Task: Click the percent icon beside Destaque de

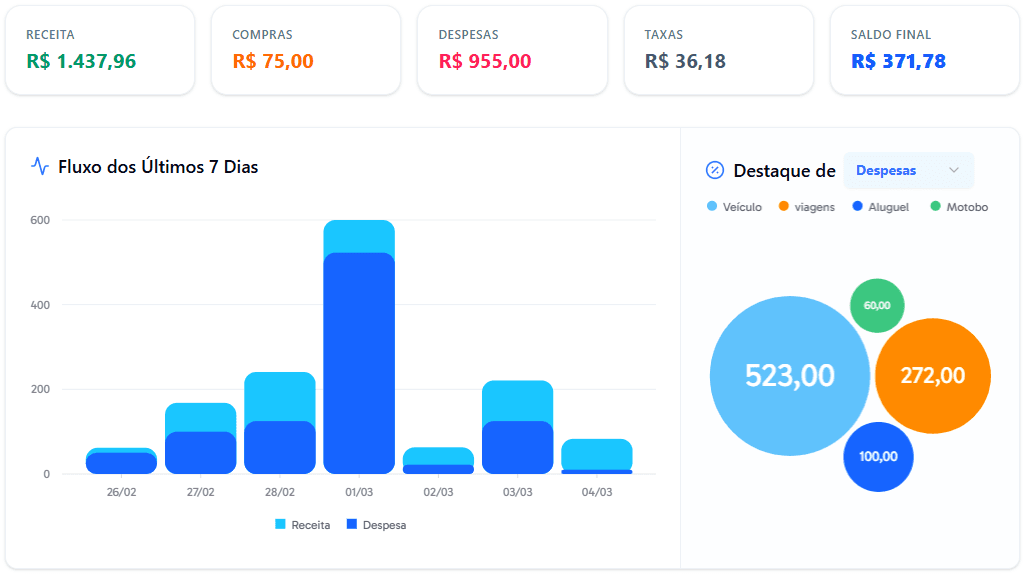Action: [715, 170]
